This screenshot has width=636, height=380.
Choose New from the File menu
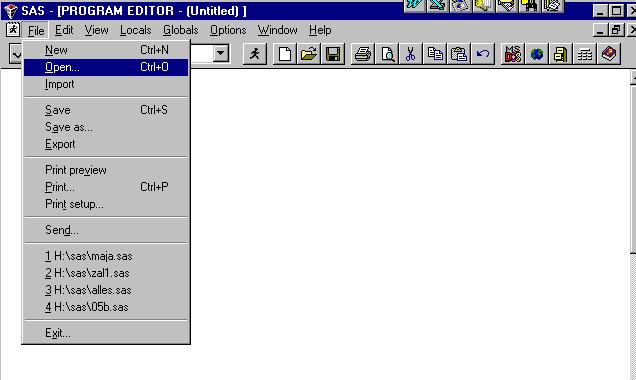[106, 50]
